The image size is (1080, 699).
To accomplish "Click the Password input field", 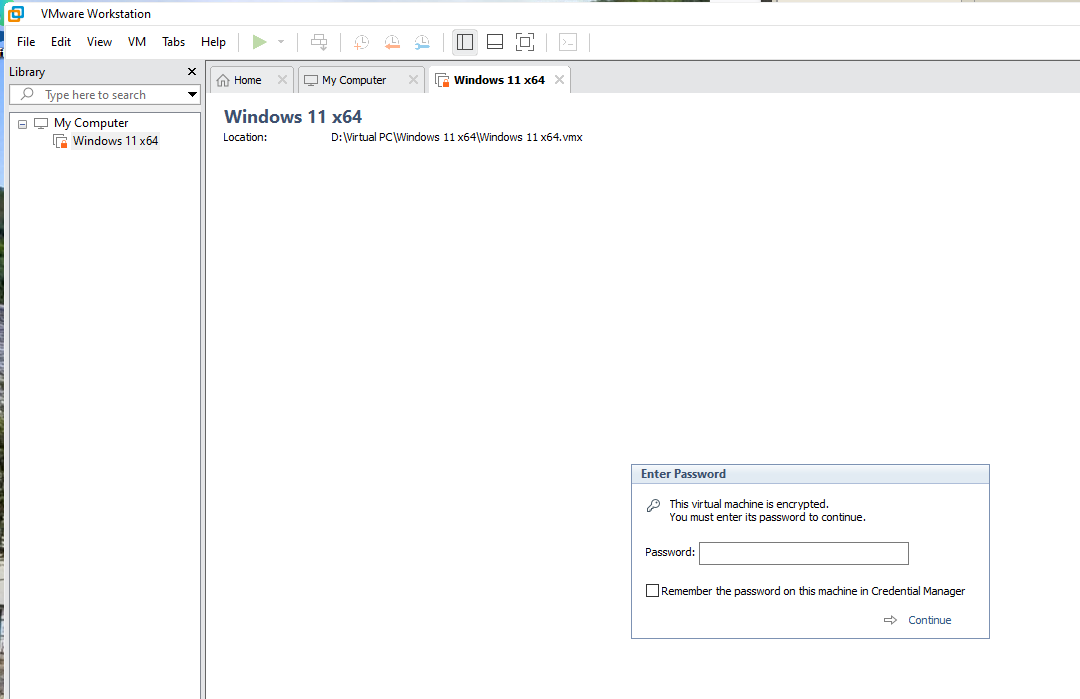I will pos(804,553).
